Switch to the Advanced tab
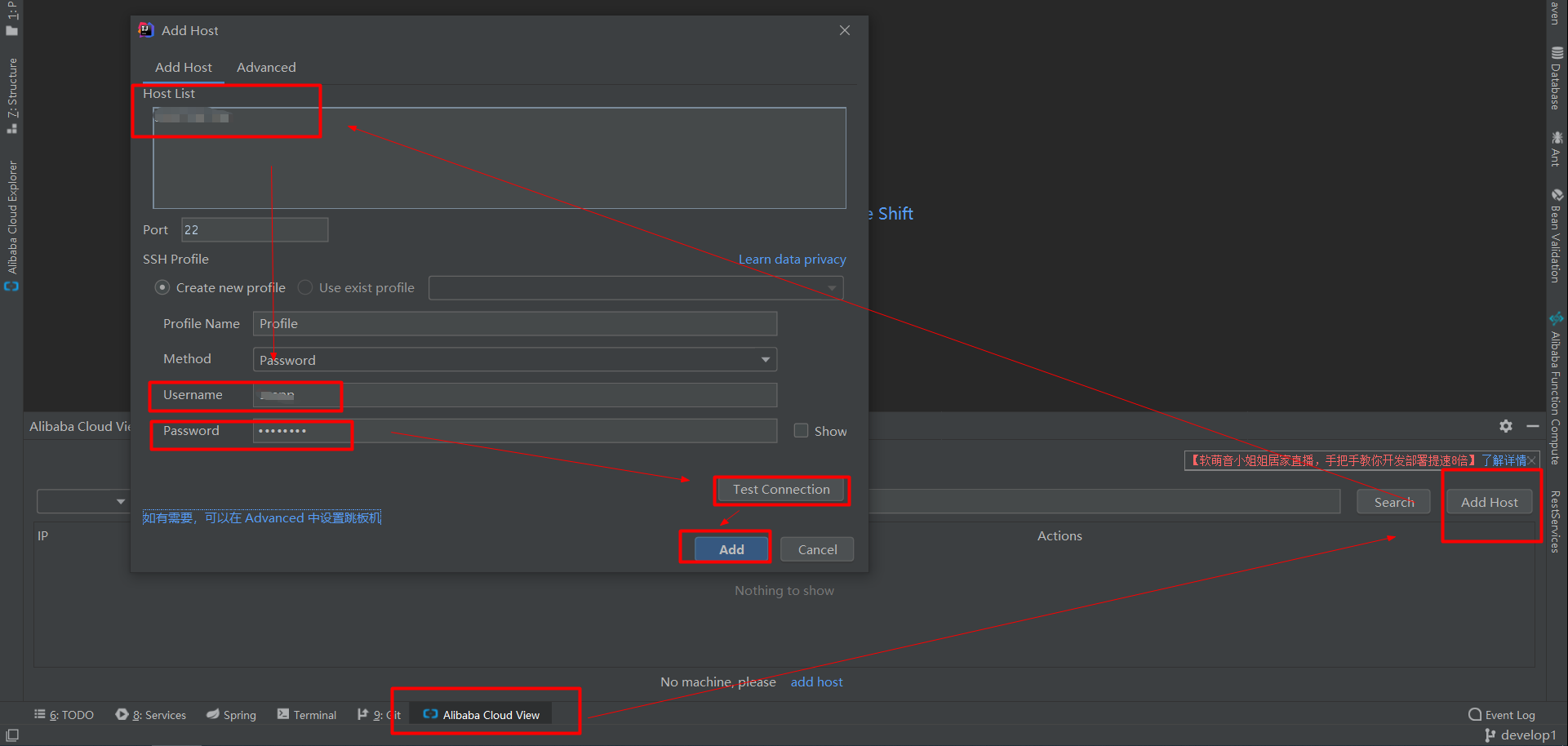The height and width of the screenshot is (746, 1568). click(266, 68)
